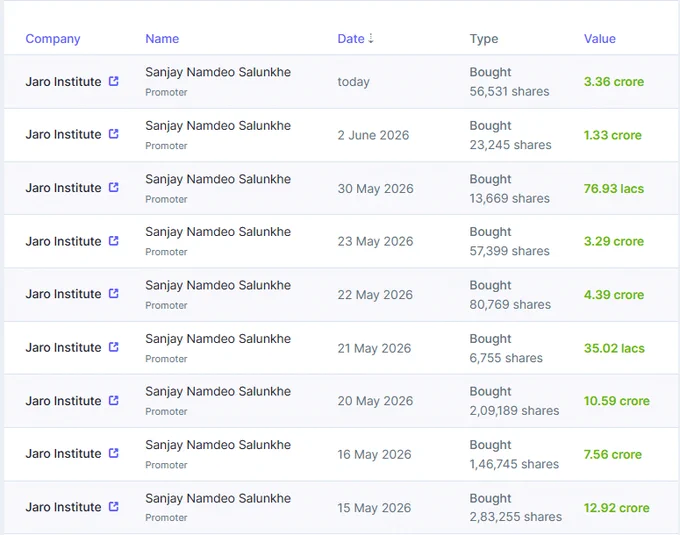Select the 10.59 crore value cell
The width and height of the screenshot is (680, 535).
(x=617, y=401)
